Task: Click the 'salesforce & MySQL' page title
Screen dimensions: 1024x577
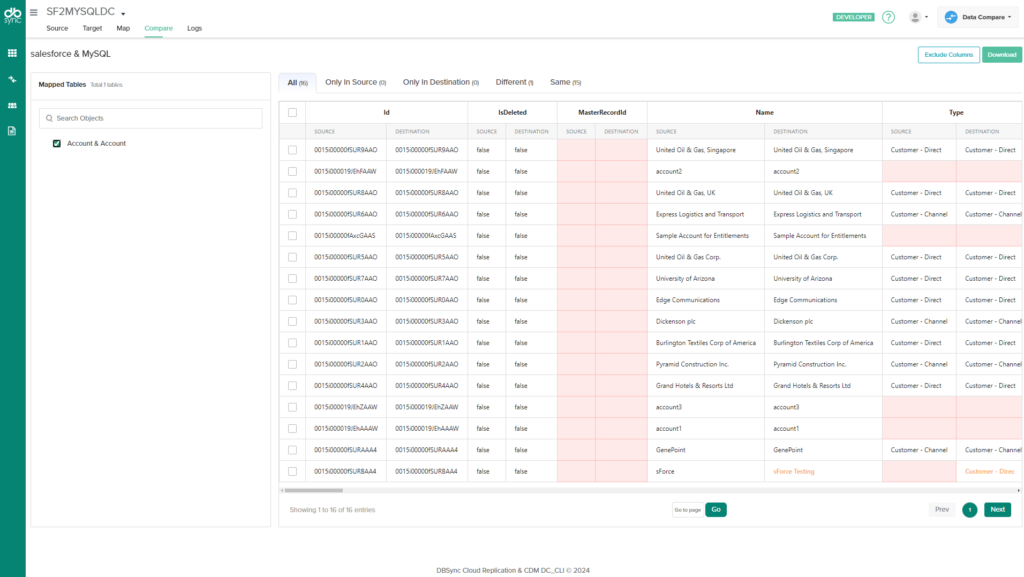Action: tap(71, 54)
